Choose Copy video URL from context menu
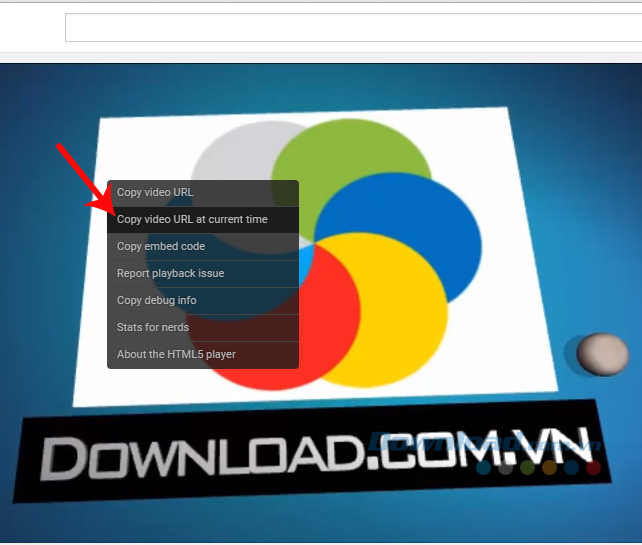The width and height of the screenshot is (642, 545). coord(203,193)
